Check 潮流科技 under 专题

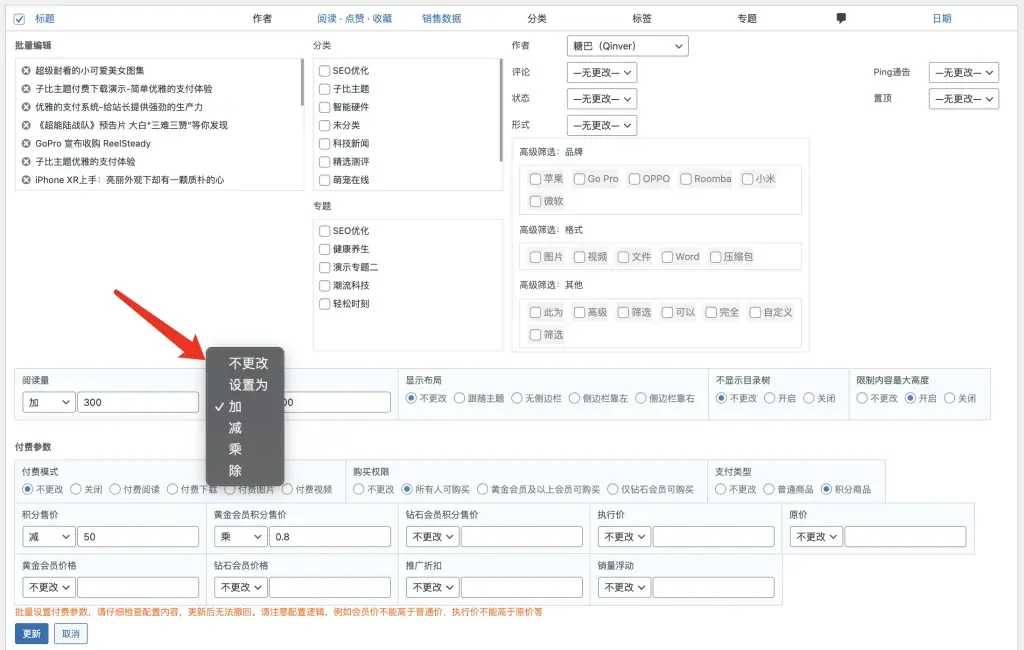(x=325, y=285)
